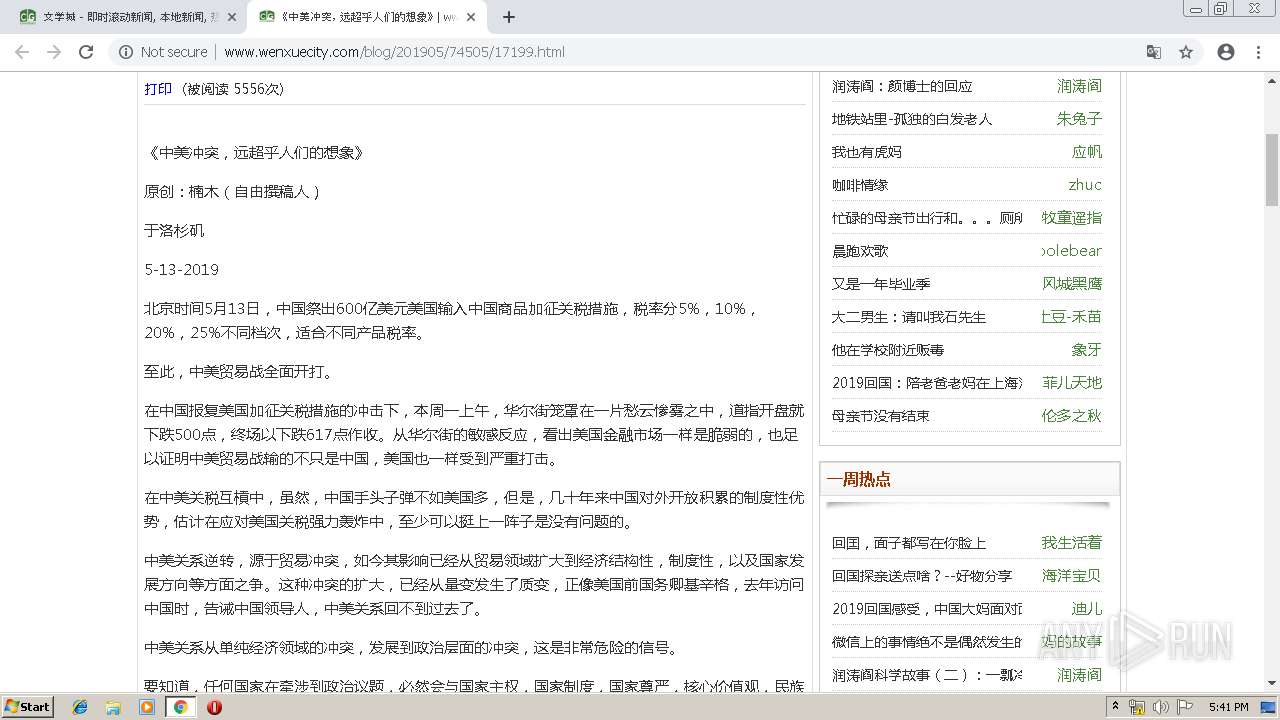Image resolution: width=1280 pixels, height=720 pixels.
Task: Click the red security taskbar icon
Action: [x=214, y=707]
